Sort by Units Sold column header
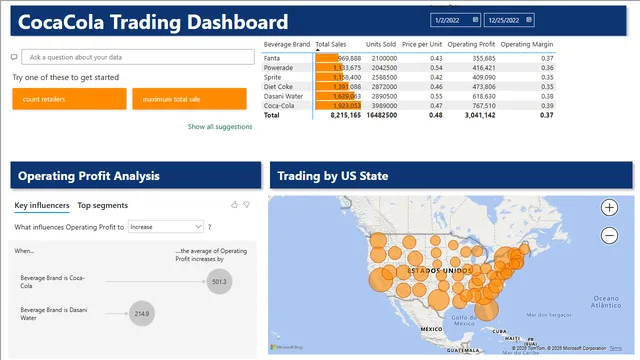This screenshot has width=640, height=360. click(380, 44)
